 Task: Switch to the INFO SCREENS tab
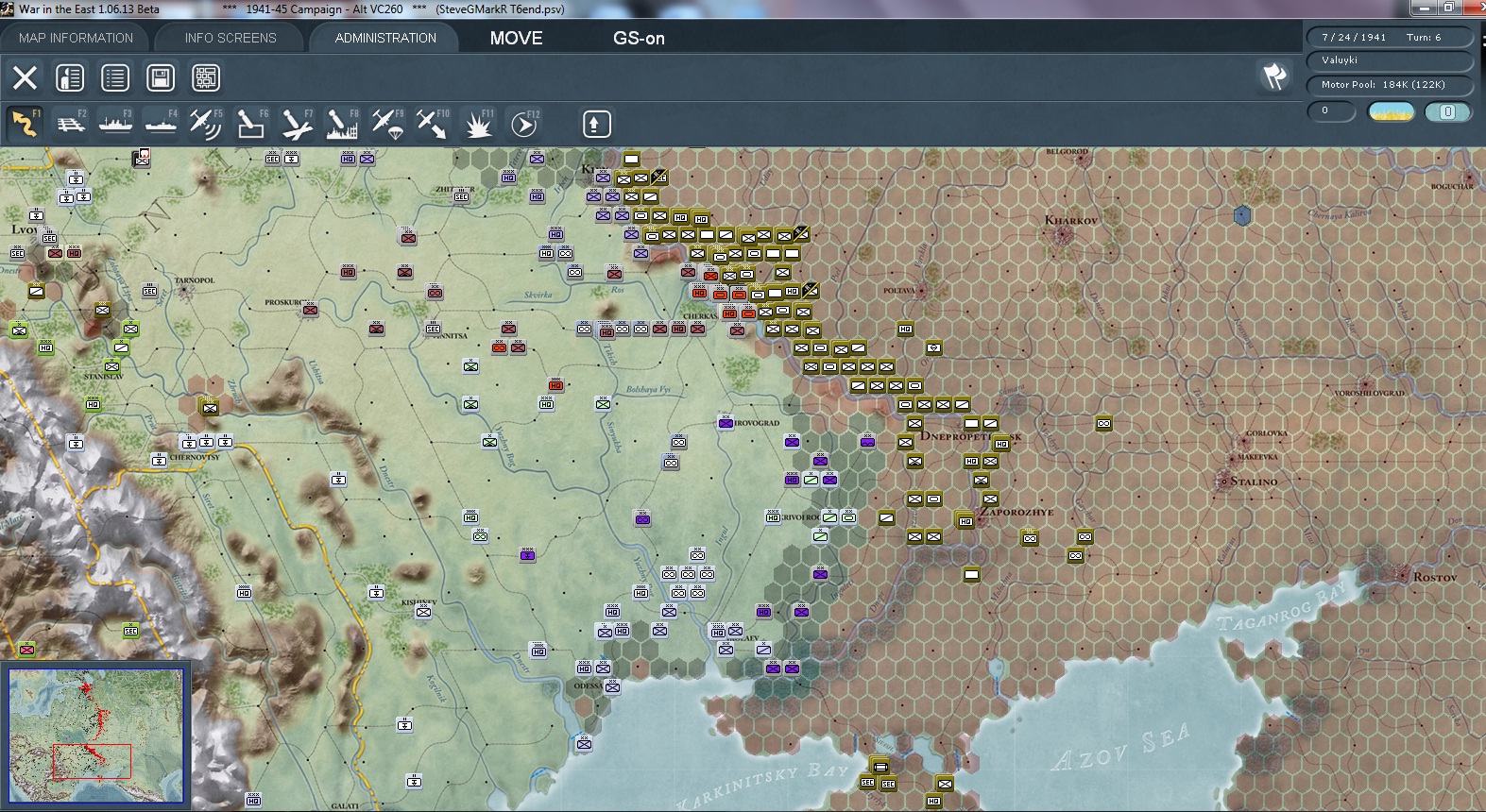[231, 38]
